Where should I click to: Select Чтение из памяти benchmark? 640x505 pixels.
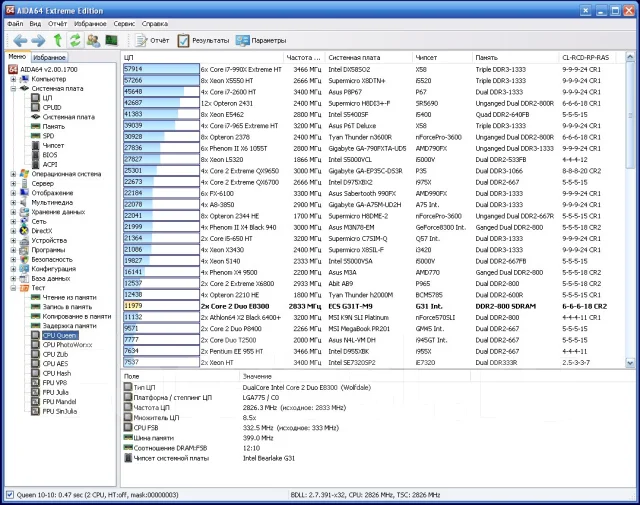(x=69, y=297)
